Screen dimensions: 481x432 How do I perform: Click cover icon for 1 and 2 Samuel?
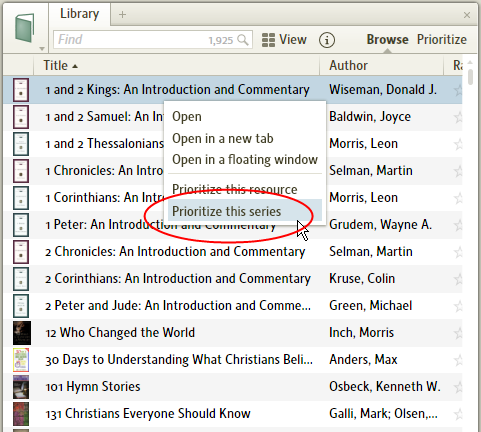pyautogui.click(x=21, y=117)
